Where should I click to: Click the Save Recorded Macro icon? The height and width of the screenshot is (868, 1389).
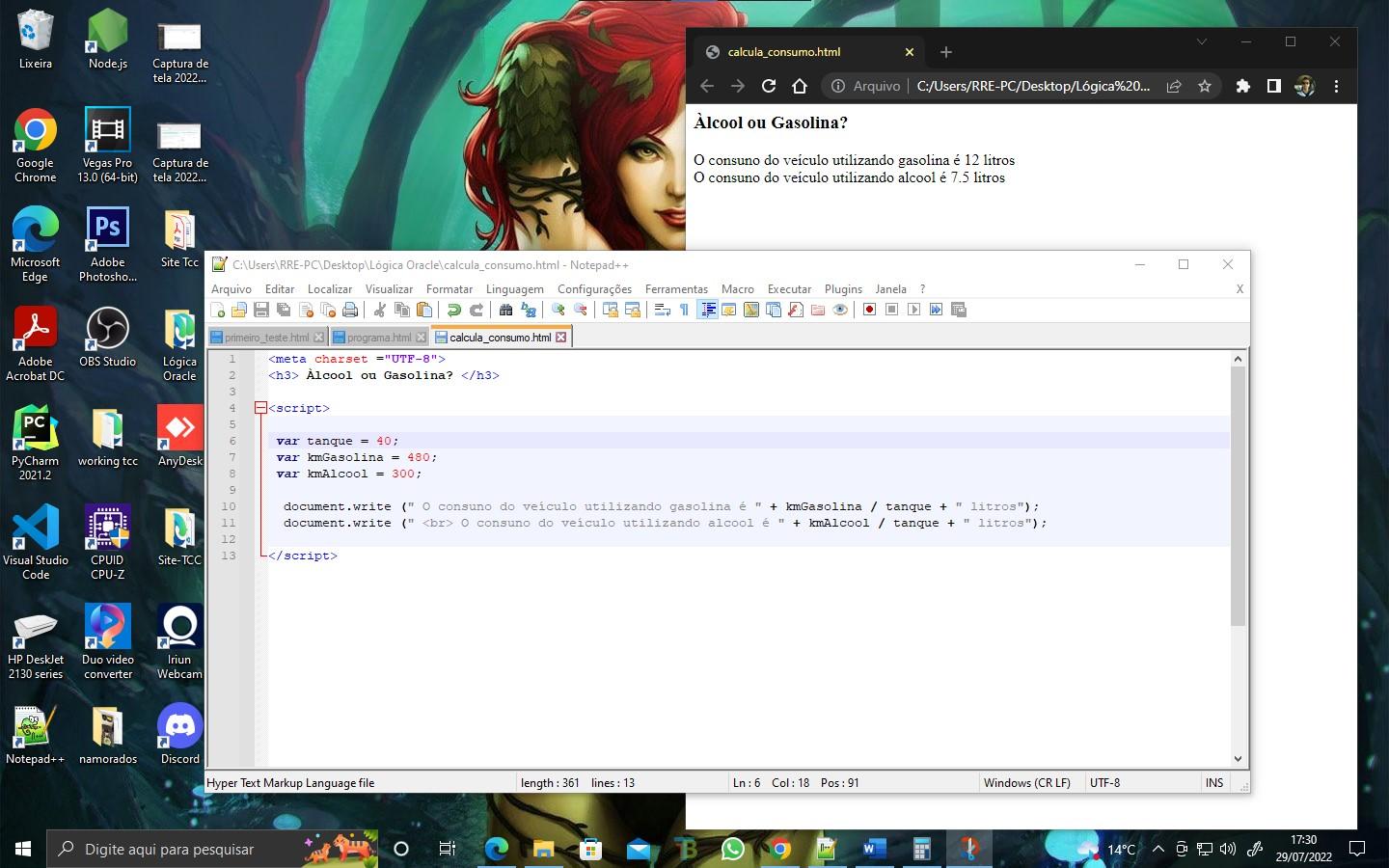point(958,310)
